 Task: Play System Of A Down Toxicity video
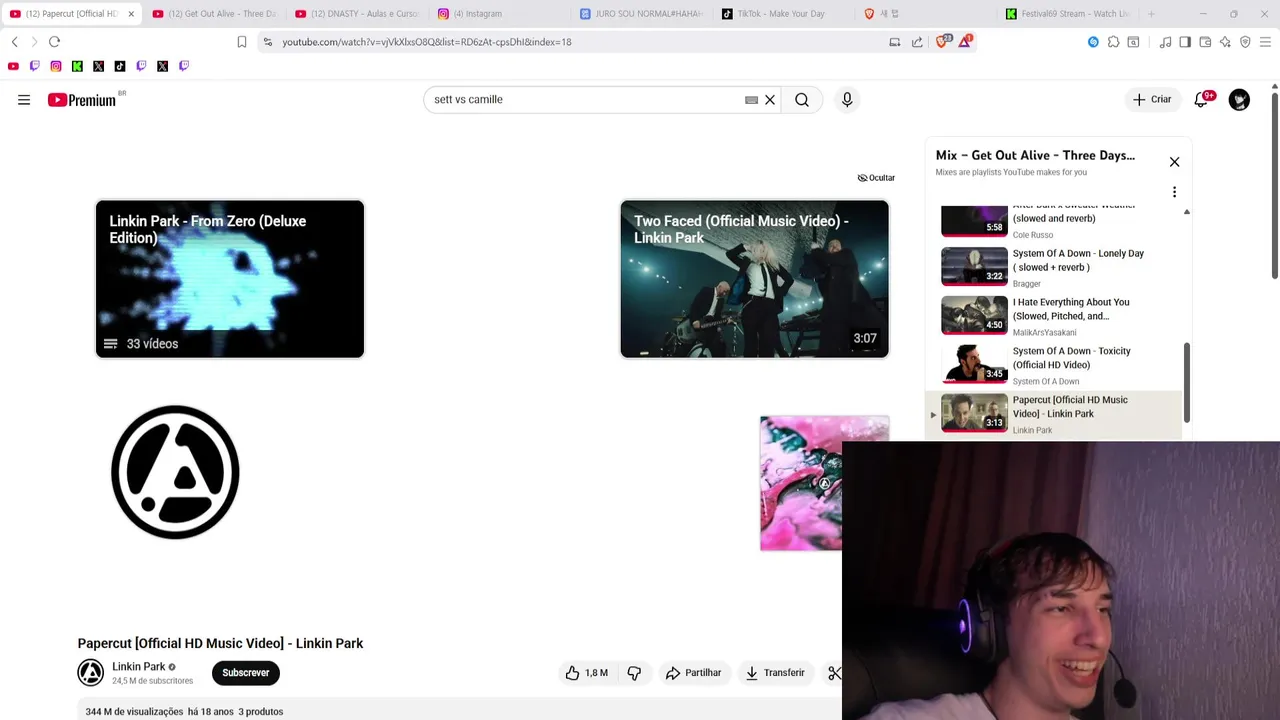1060,365
